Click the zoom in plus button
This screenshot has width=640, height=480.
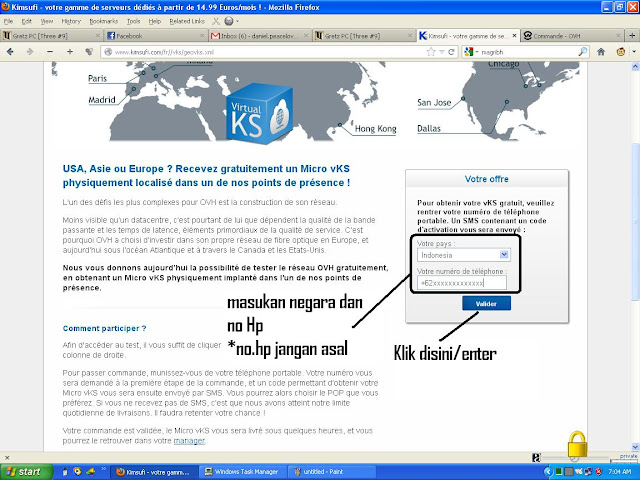point(70,52)
